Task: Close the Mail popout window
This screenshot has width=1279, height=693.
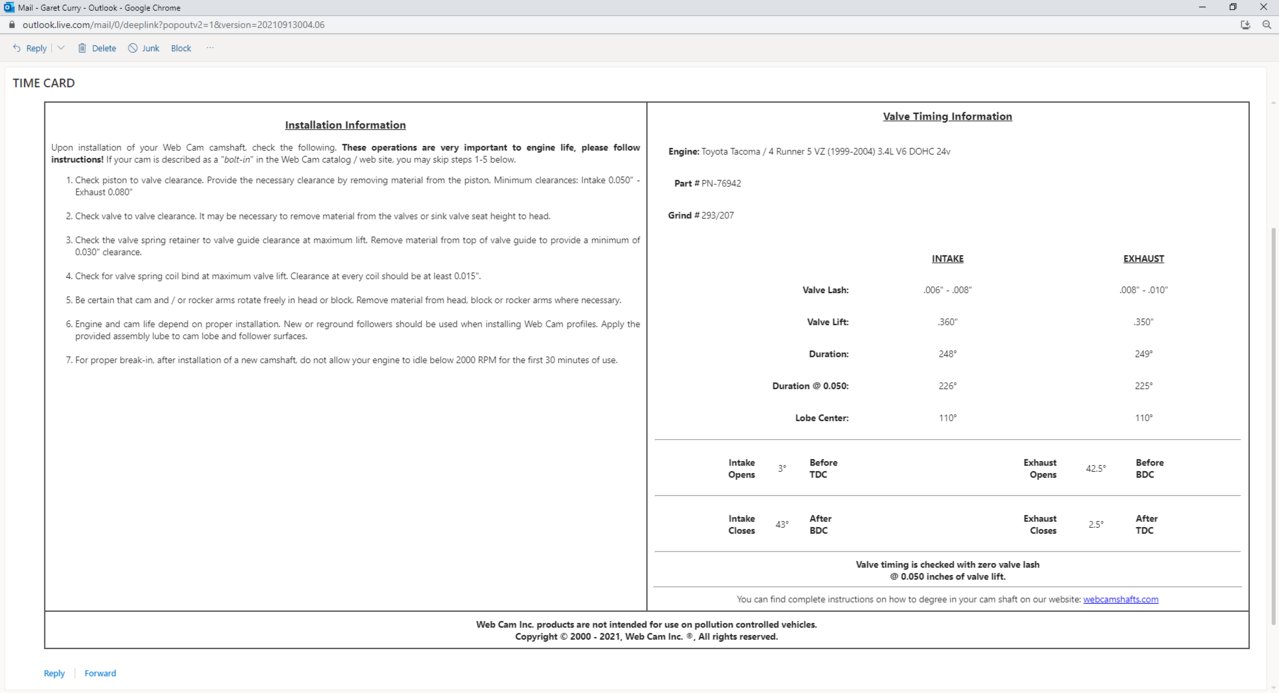Action: [x=1265, y=7]
